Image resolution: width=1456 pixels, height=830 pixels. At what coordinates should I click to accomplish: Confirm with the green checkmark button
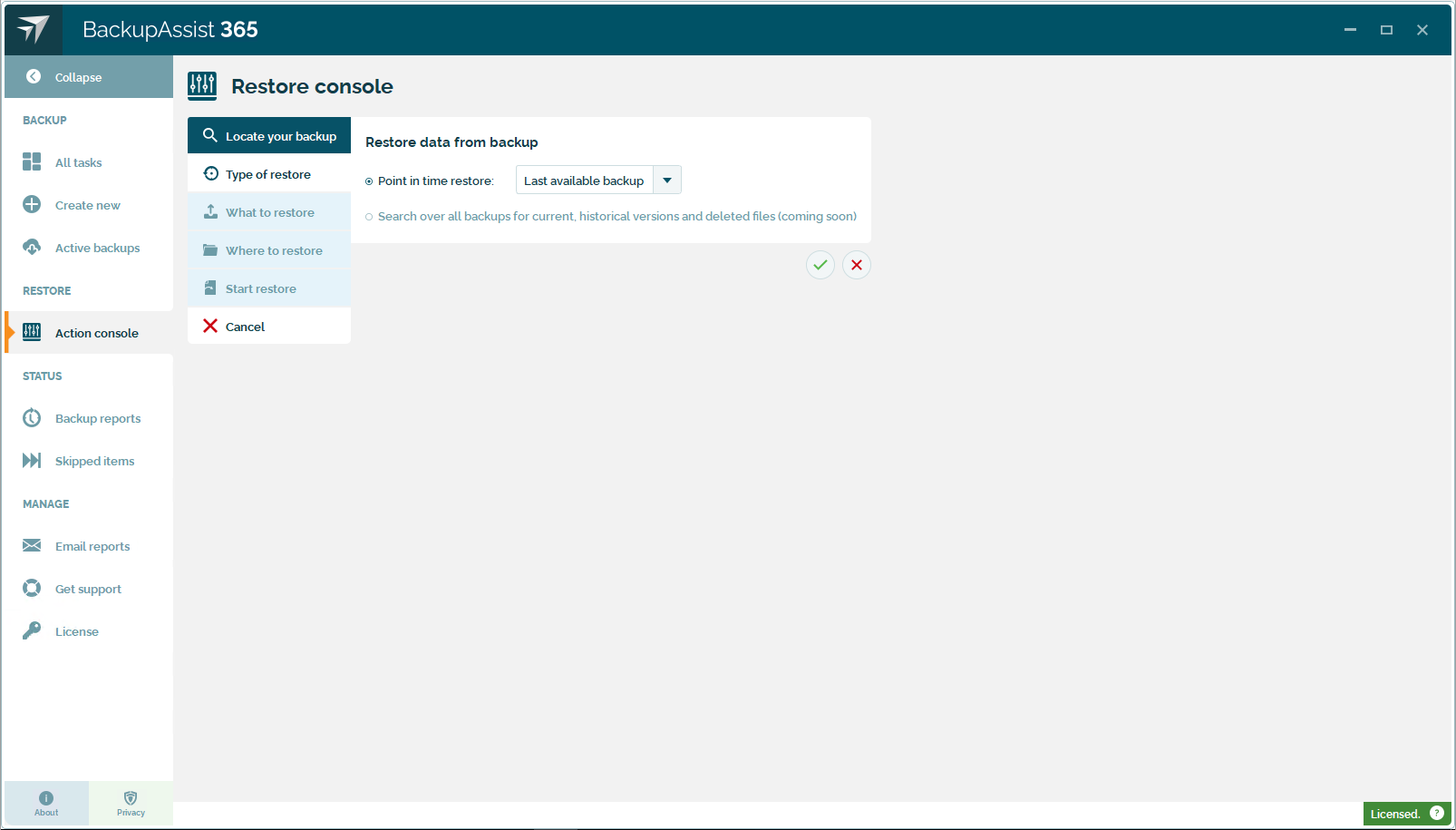click(x=820, y=265)
